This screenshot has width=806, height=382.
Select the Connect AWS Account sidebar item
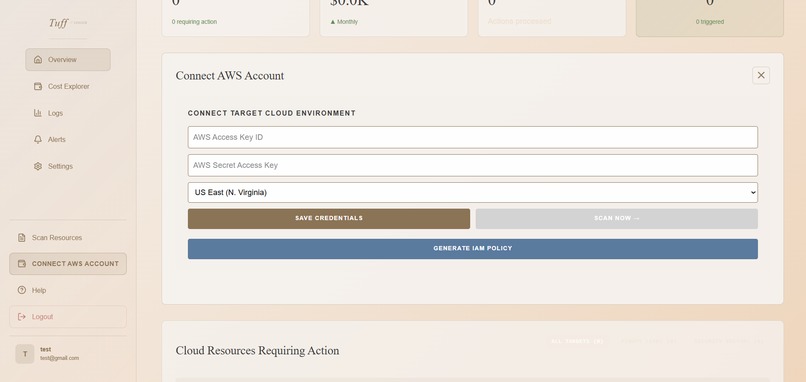click(68, 264)
